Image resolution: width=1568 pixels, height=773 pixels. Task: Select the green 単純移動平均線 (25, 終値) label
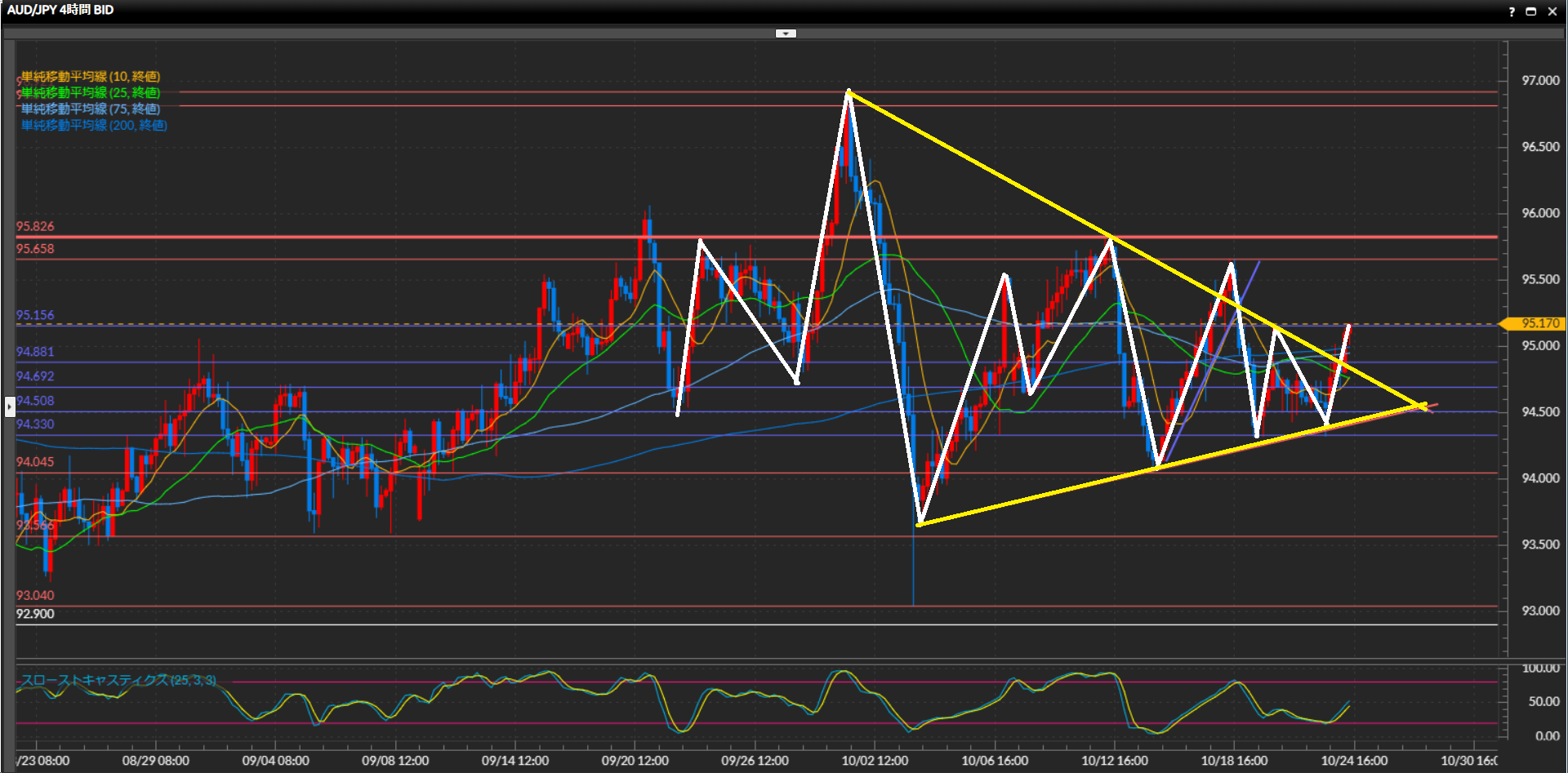(x=90, y=93)
